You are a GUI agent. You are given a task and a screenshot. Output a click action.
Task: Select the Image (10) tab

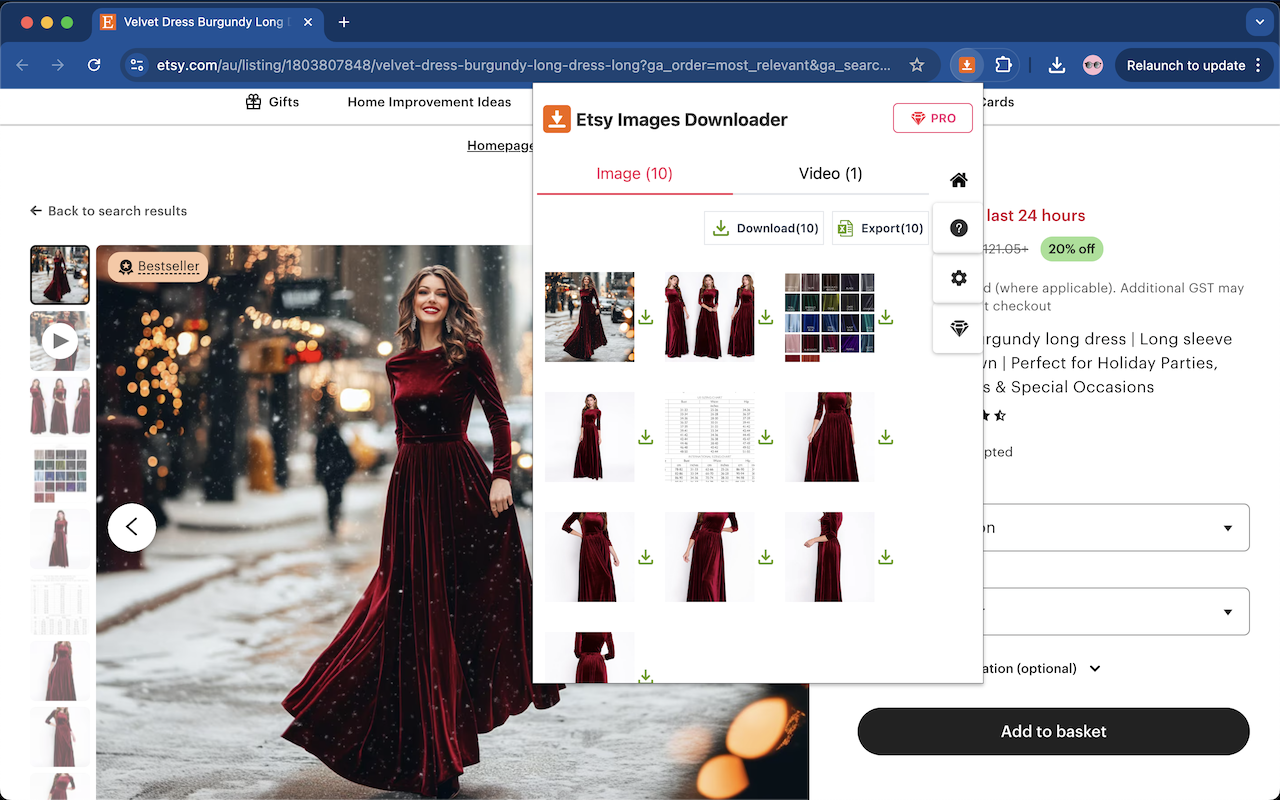(x=634, y=174)
